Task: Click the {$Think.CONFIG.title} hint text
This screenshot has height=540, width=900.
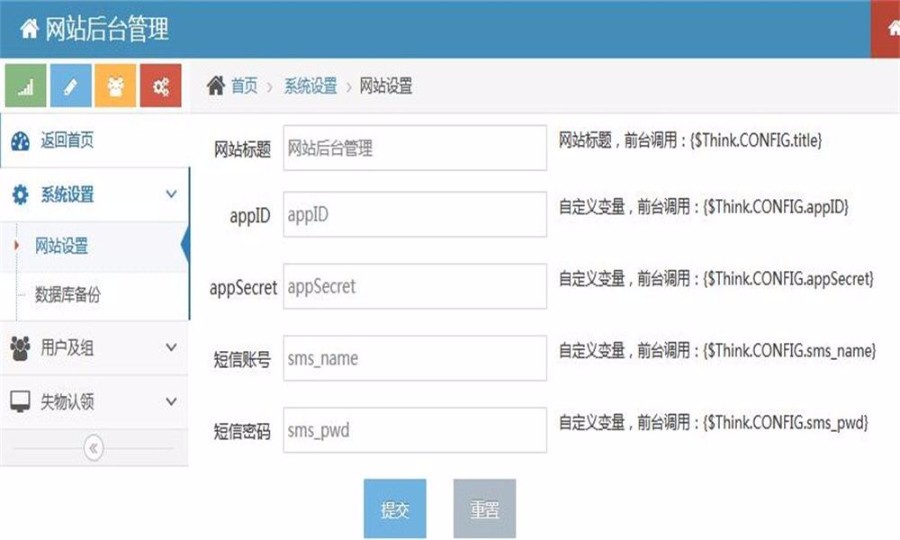Action: tap(756, 141)
